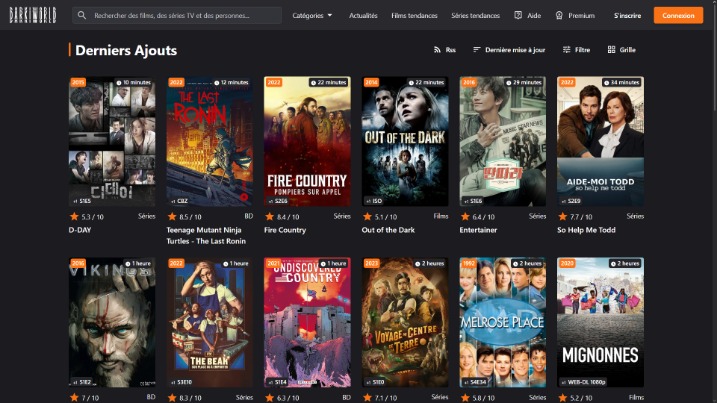Focus the movie search field
The width and height of the screenshot is (717, 403).
point(177,15)
